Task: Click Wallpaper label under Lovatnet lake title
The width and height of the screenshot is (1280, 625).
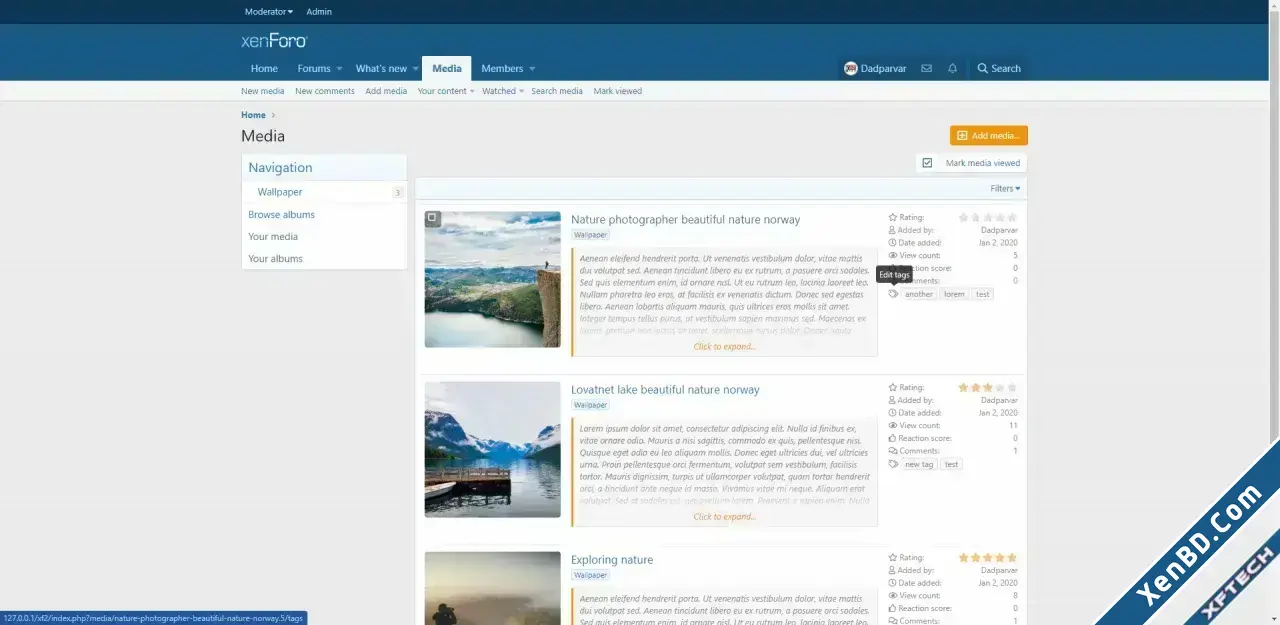Action: 591,405
